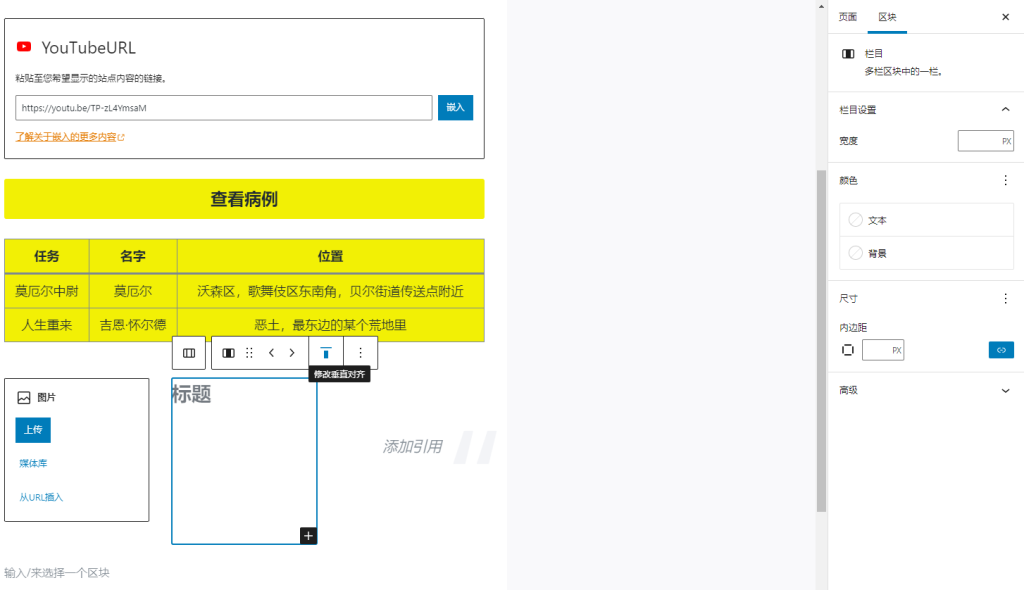This screenshot has width=1024, height=590.
Task: Grab the block drag handle
Action: tap(249, 353)
